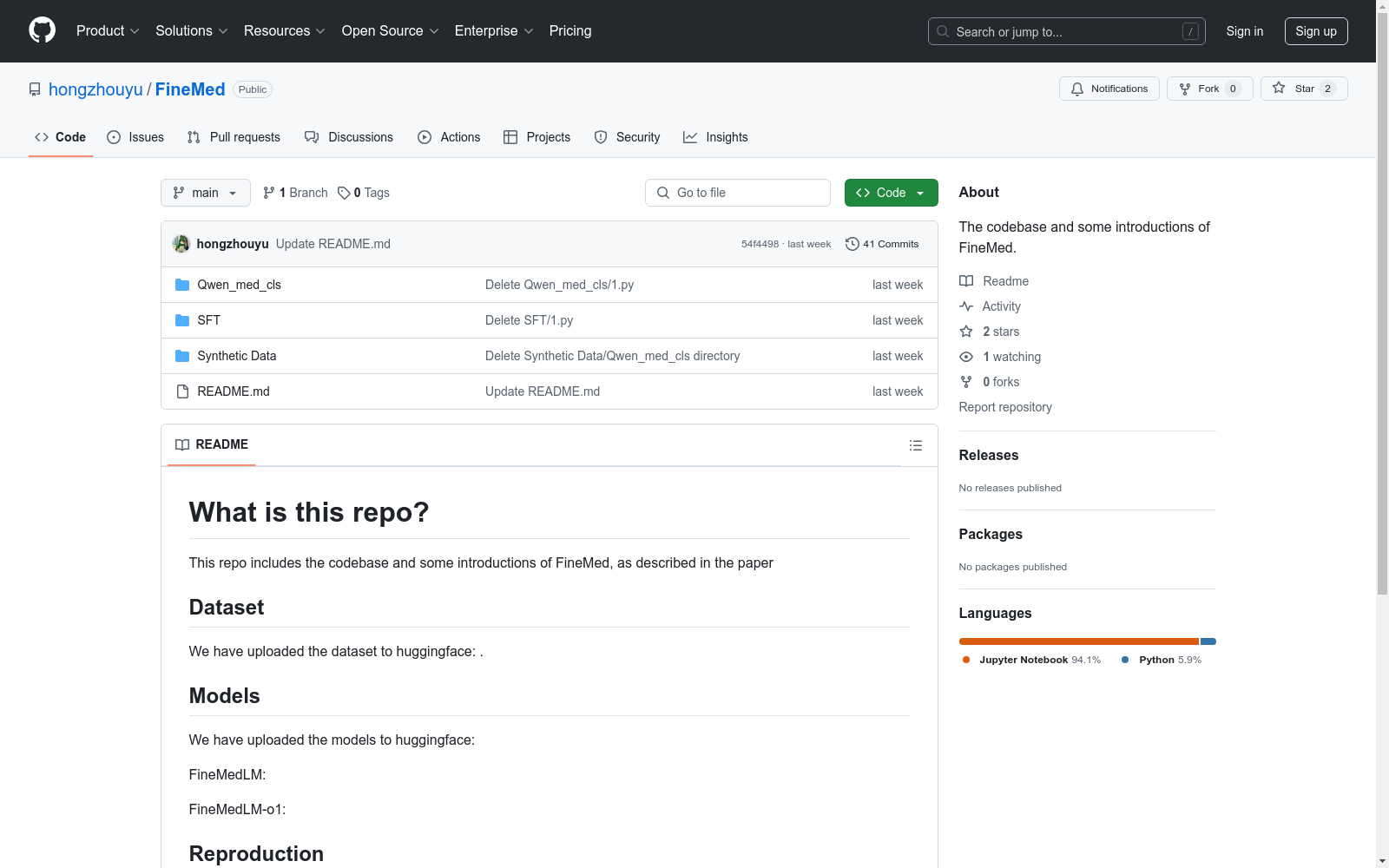Click the README.md file icon
The image size is (1389, 868).
182,391
